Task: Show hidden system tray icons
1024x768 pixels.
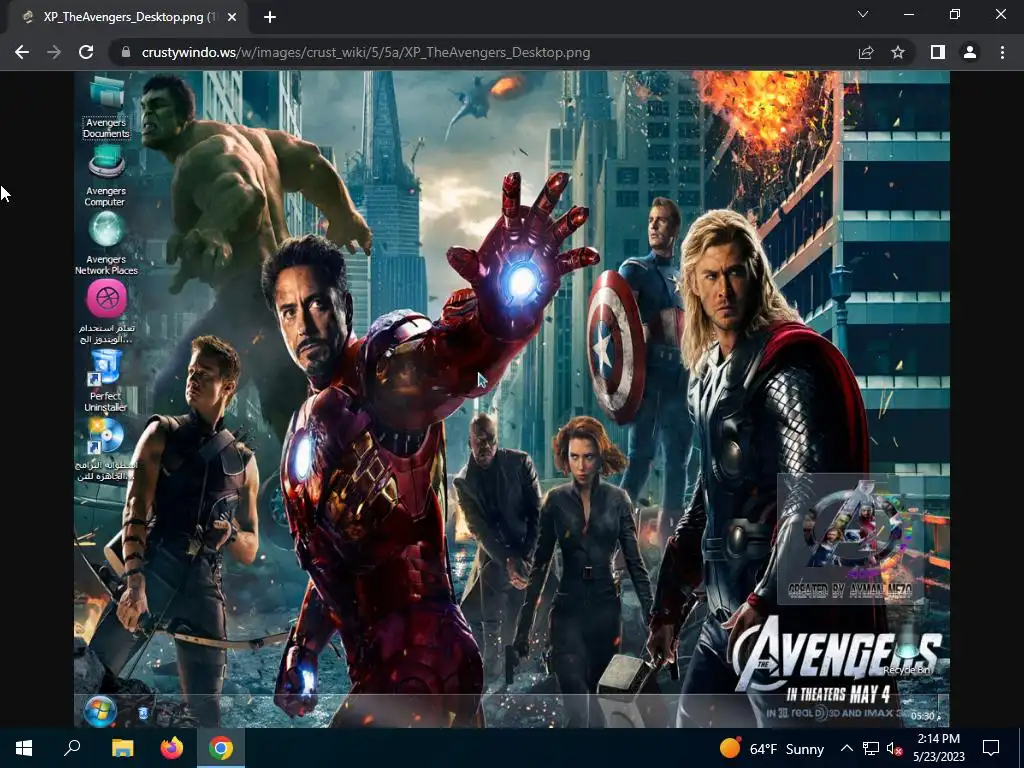Action: [846, 748]
